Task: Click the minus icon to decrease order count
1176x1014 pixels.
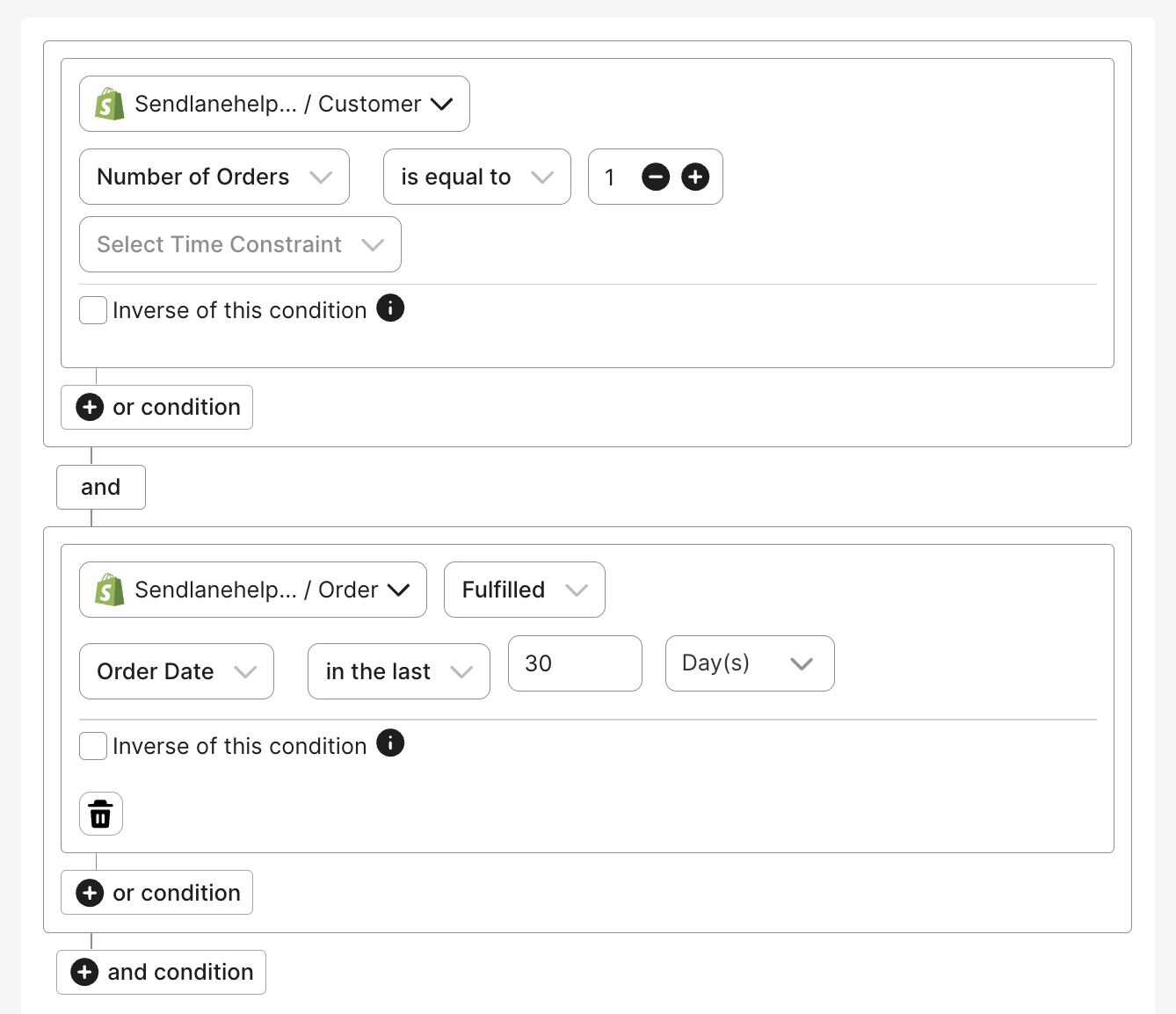Action: pyautogui.click(x=656, y=177)
